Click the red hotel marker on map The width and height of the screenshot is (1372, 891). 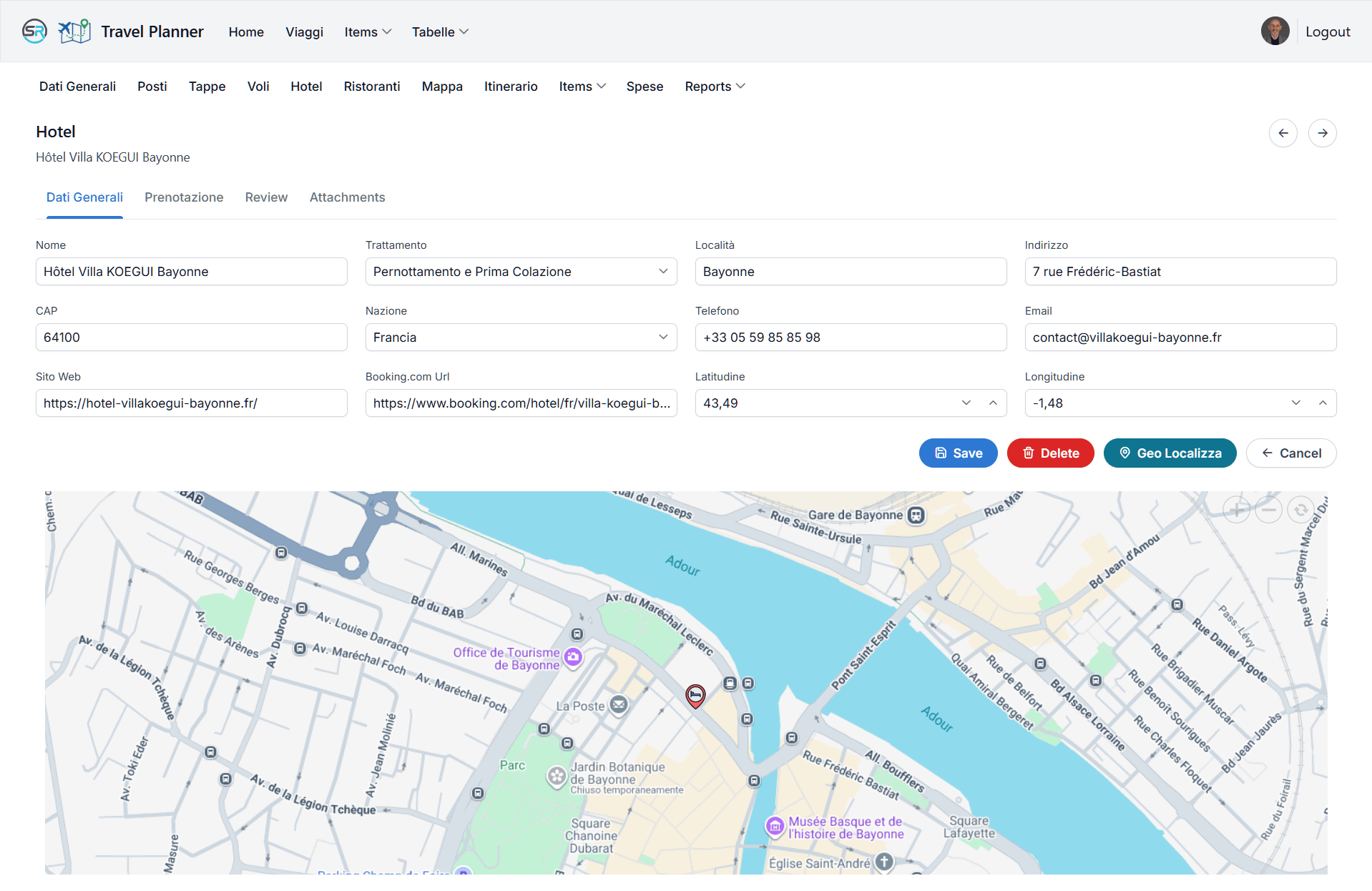point(695,695)
